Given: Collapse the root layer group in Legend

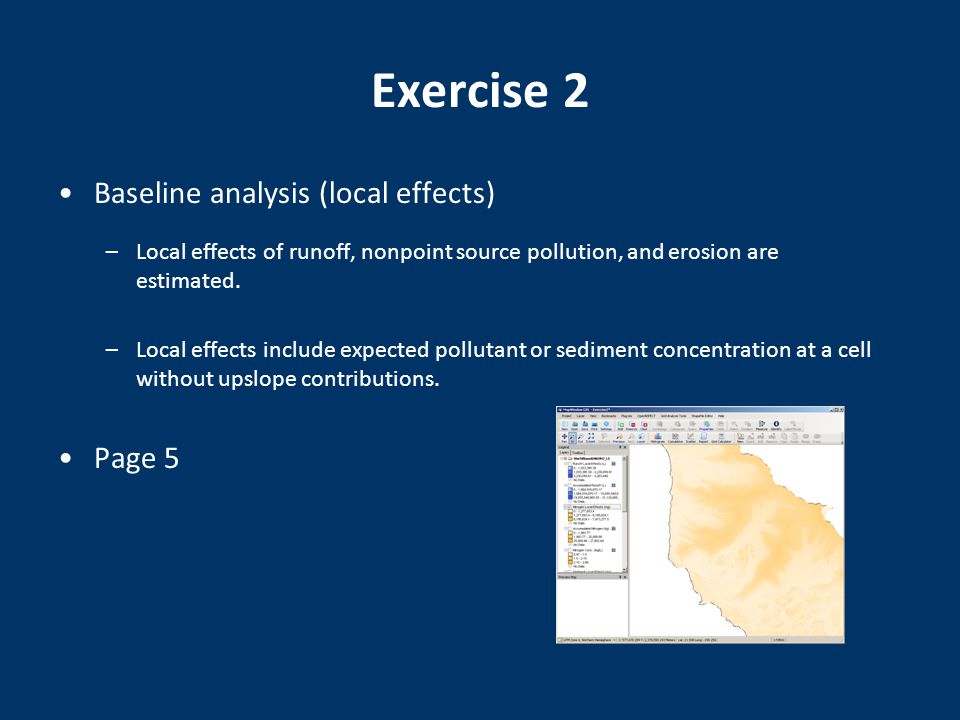Looking at the screenshot, I should click(x=561, y=459).
